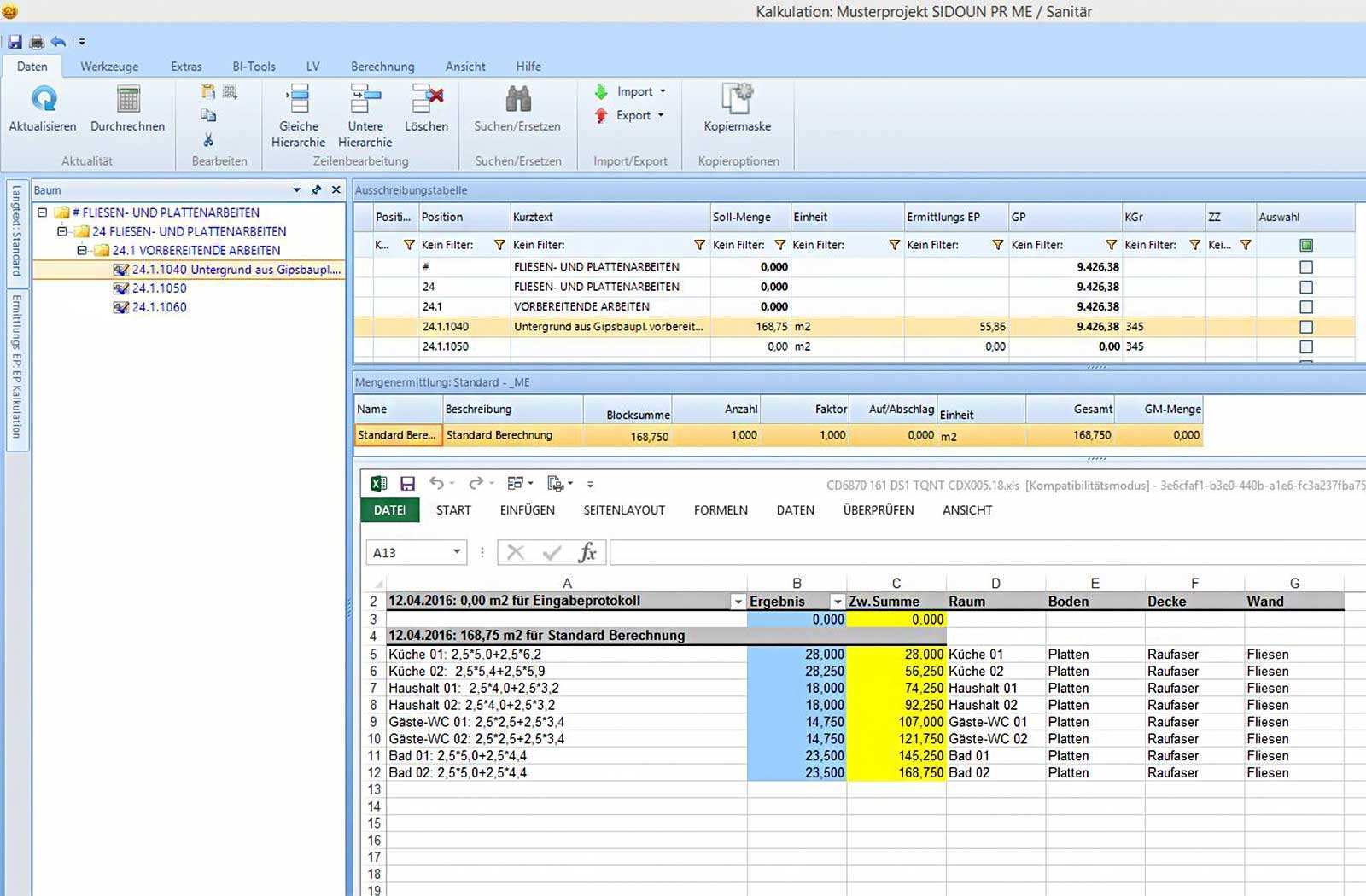1366x896 pixels.
Task: Open the FORMELN tab in Excel
Action: 721,510
